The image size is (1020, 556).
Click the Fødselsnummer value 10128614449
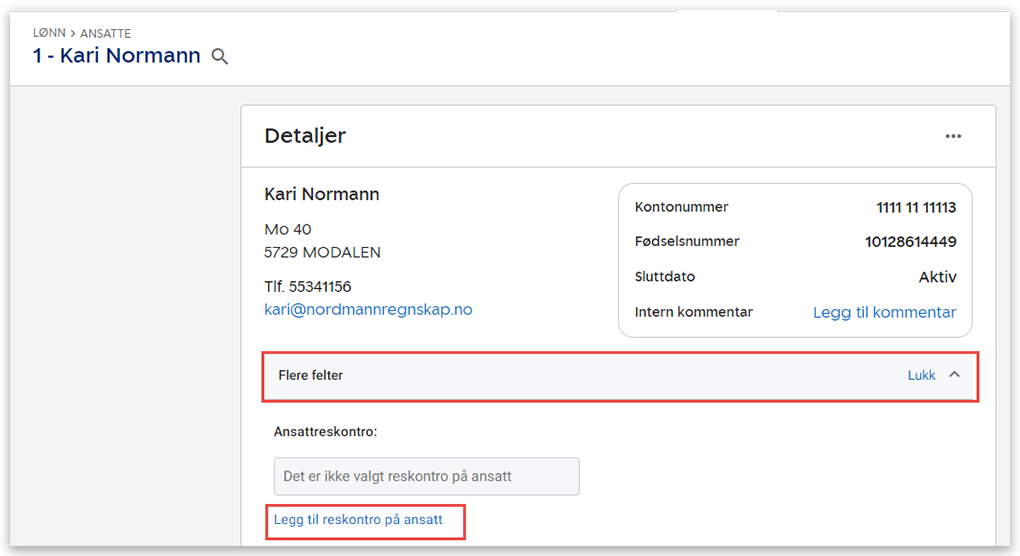[910, 242]
